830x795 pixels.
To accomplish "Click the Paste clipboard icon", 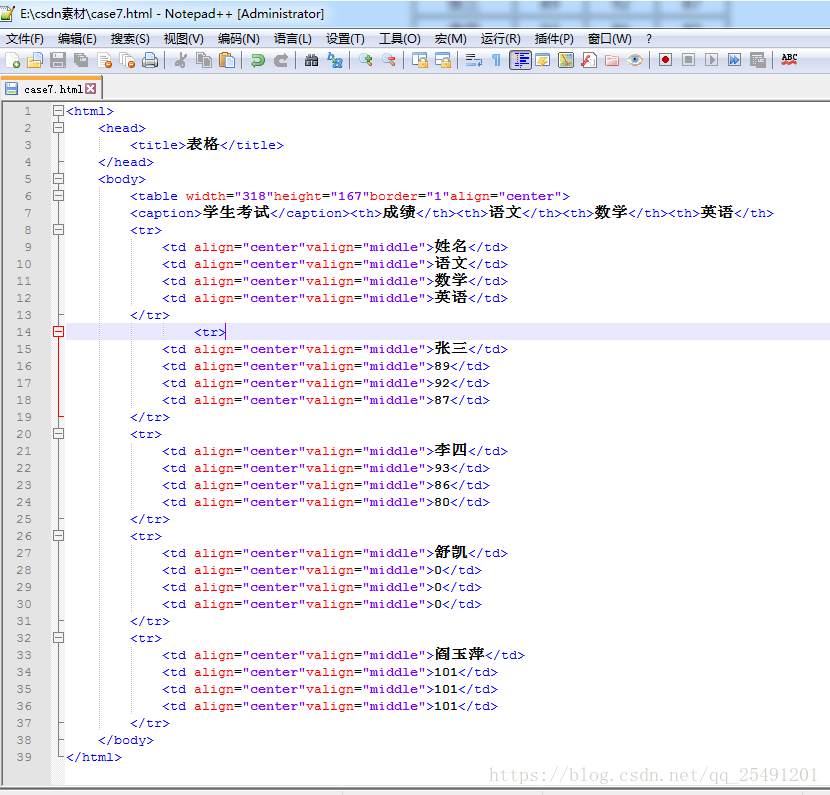I will [x=227, y=60].
